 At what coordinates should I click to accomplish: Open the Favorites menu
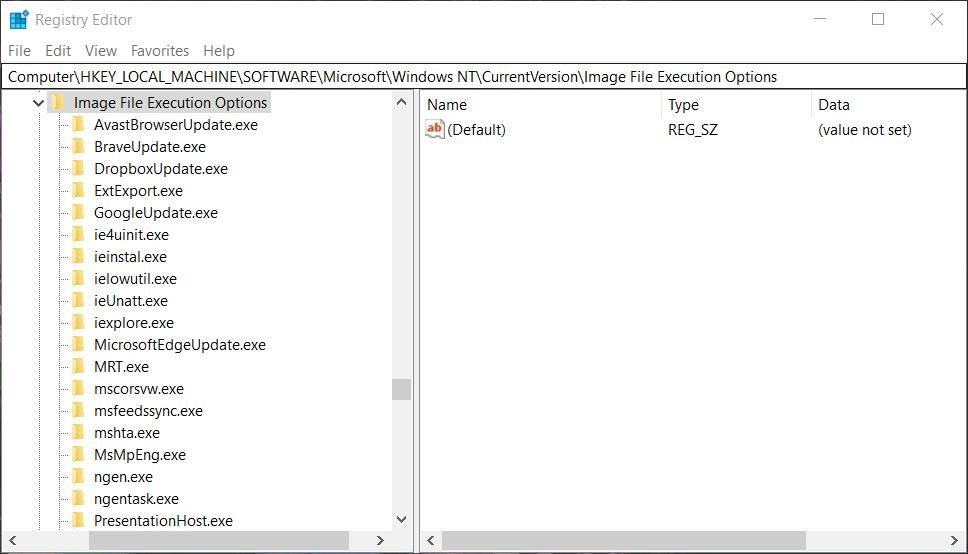pyautogui.click(x=160, y=51)
